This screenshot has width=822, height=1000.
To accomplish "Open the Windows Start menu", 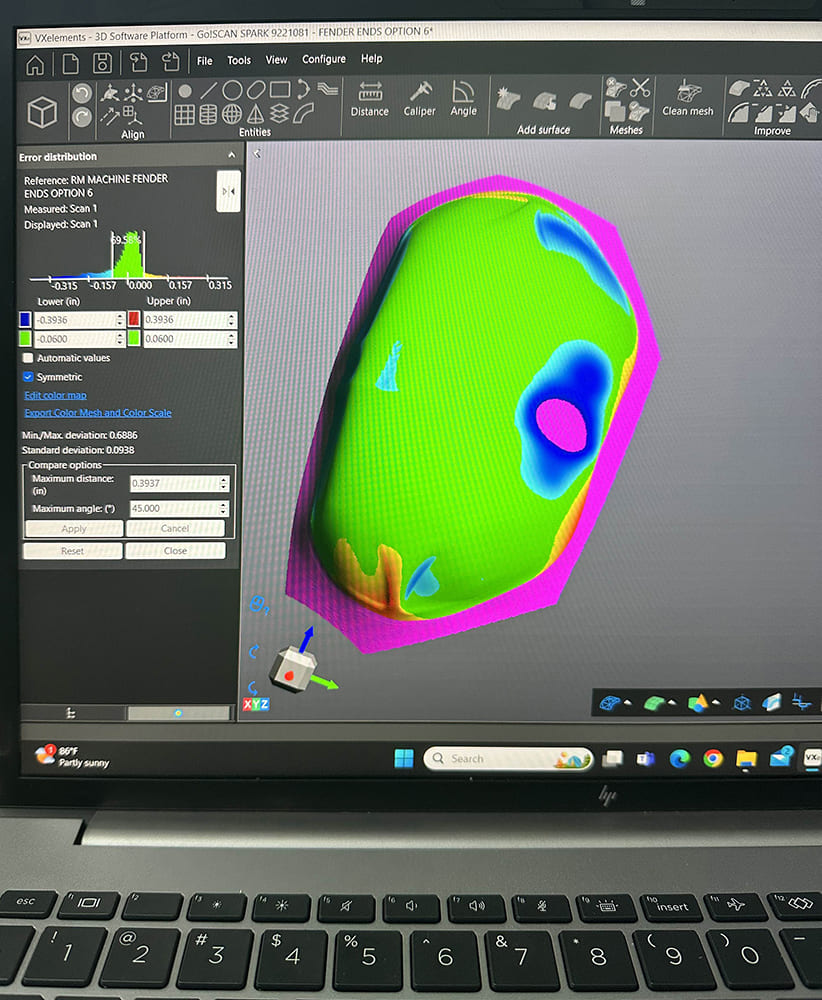I will 404,758.
